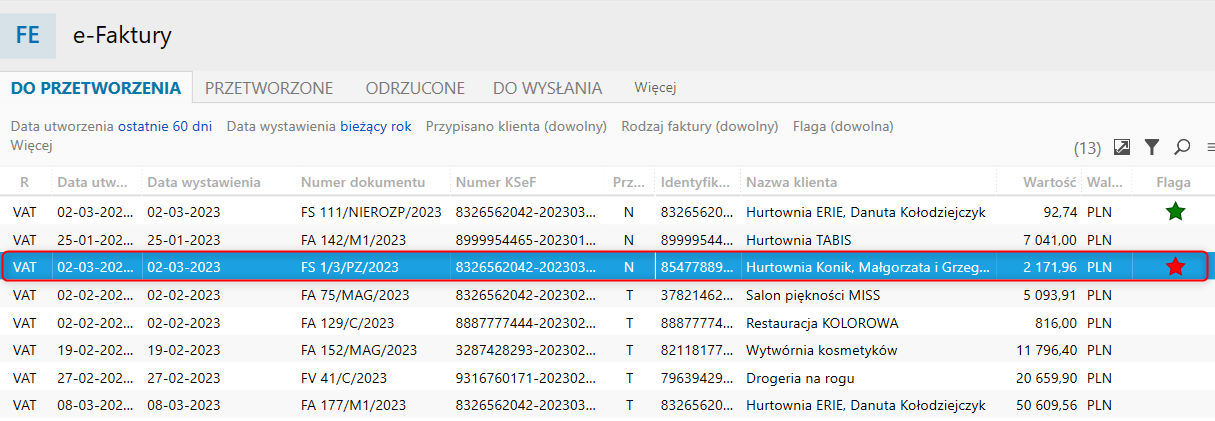
Task: Click the green star flag for FS 111/NIEROZP/2023
Action: (1176, 212)
